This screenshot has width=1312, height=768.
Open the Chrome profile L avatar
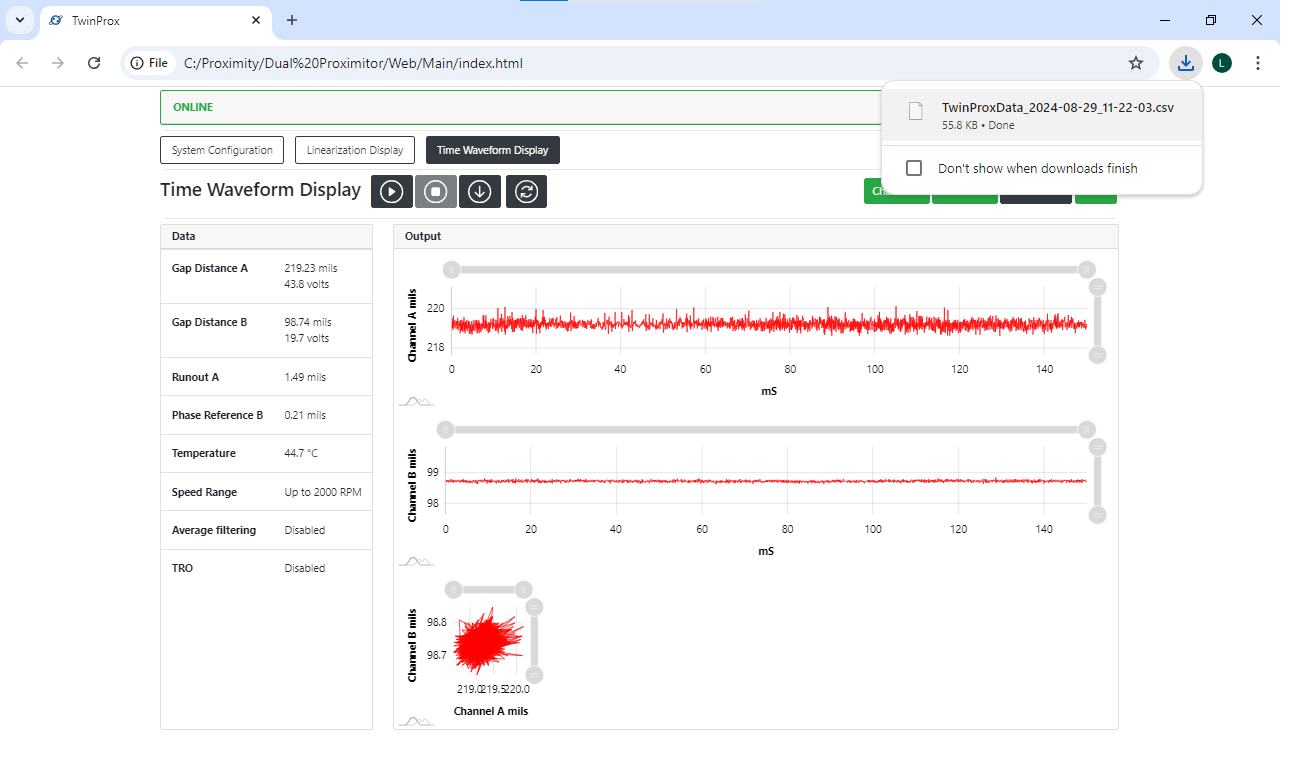pos(1221,63)
